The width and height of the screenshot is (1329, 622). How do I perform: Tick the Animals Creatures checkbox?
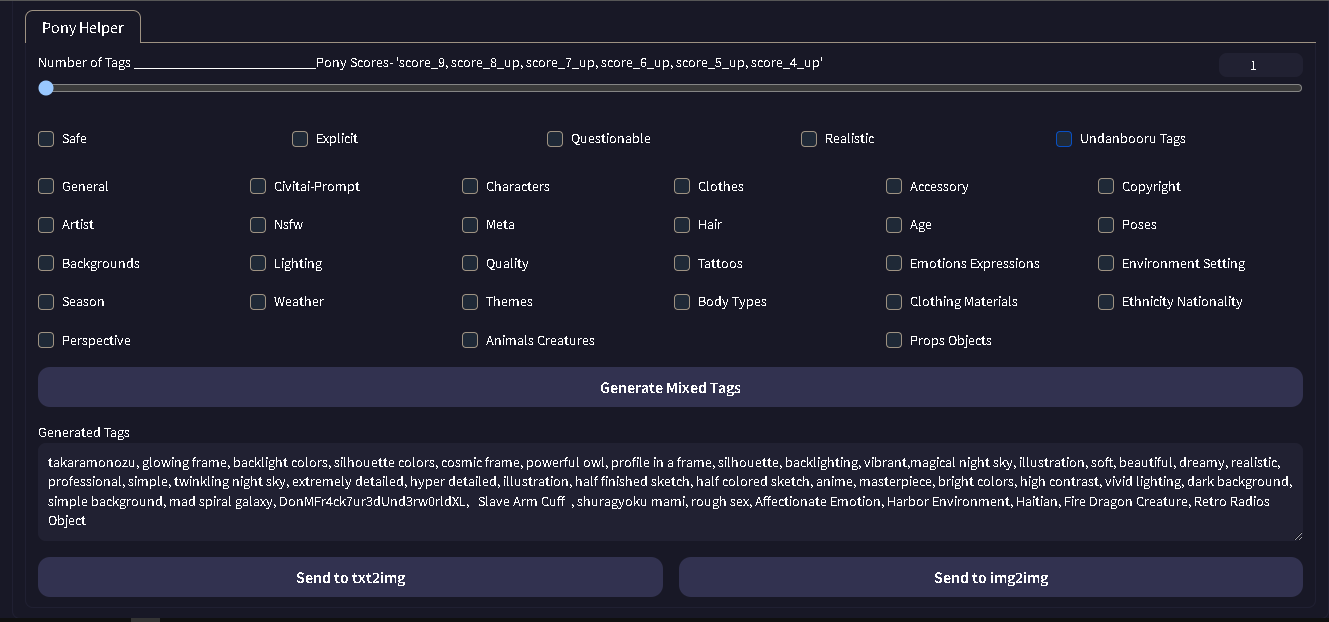[x=470, y=341]
